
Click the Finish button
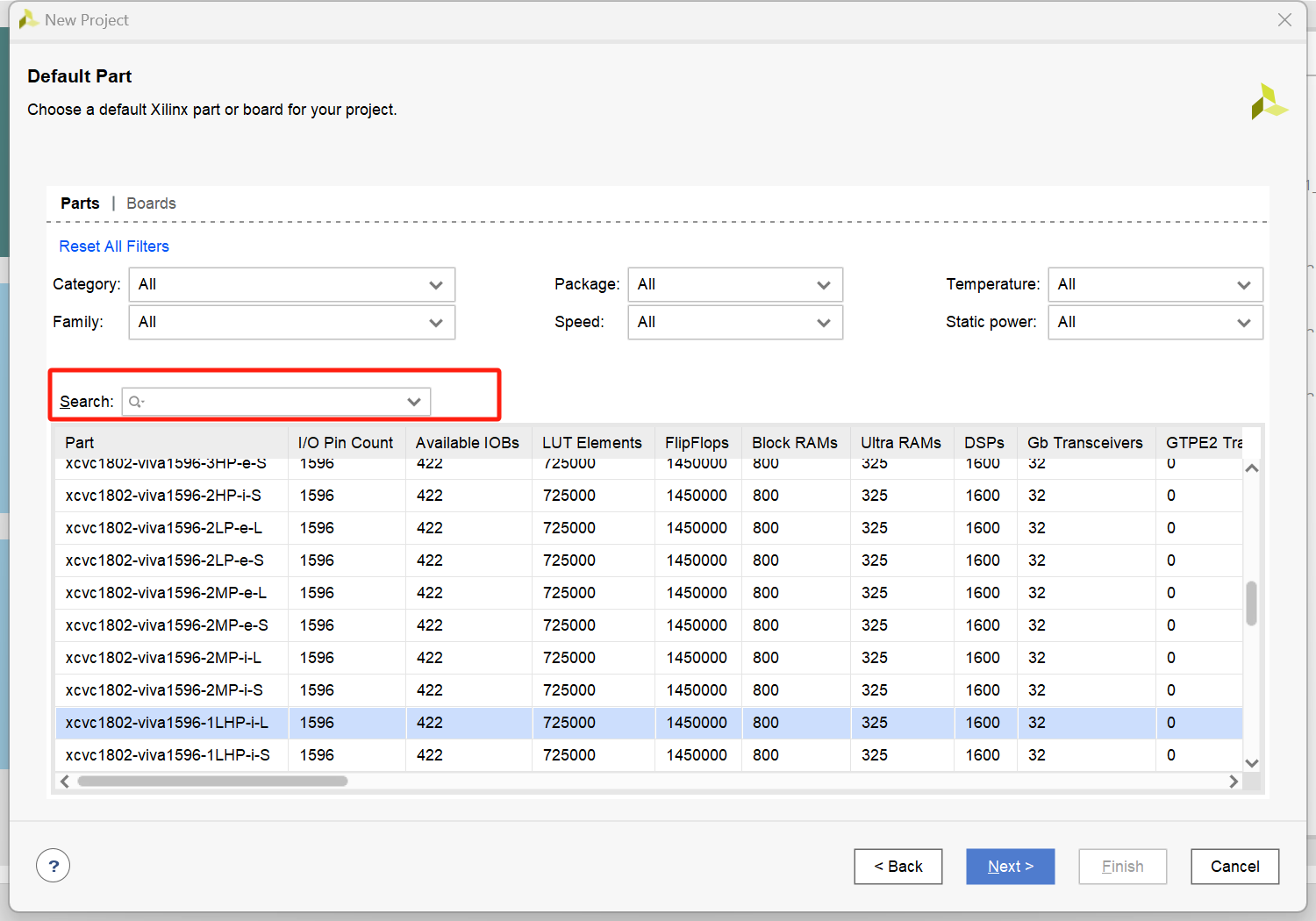coord(1123,867)
